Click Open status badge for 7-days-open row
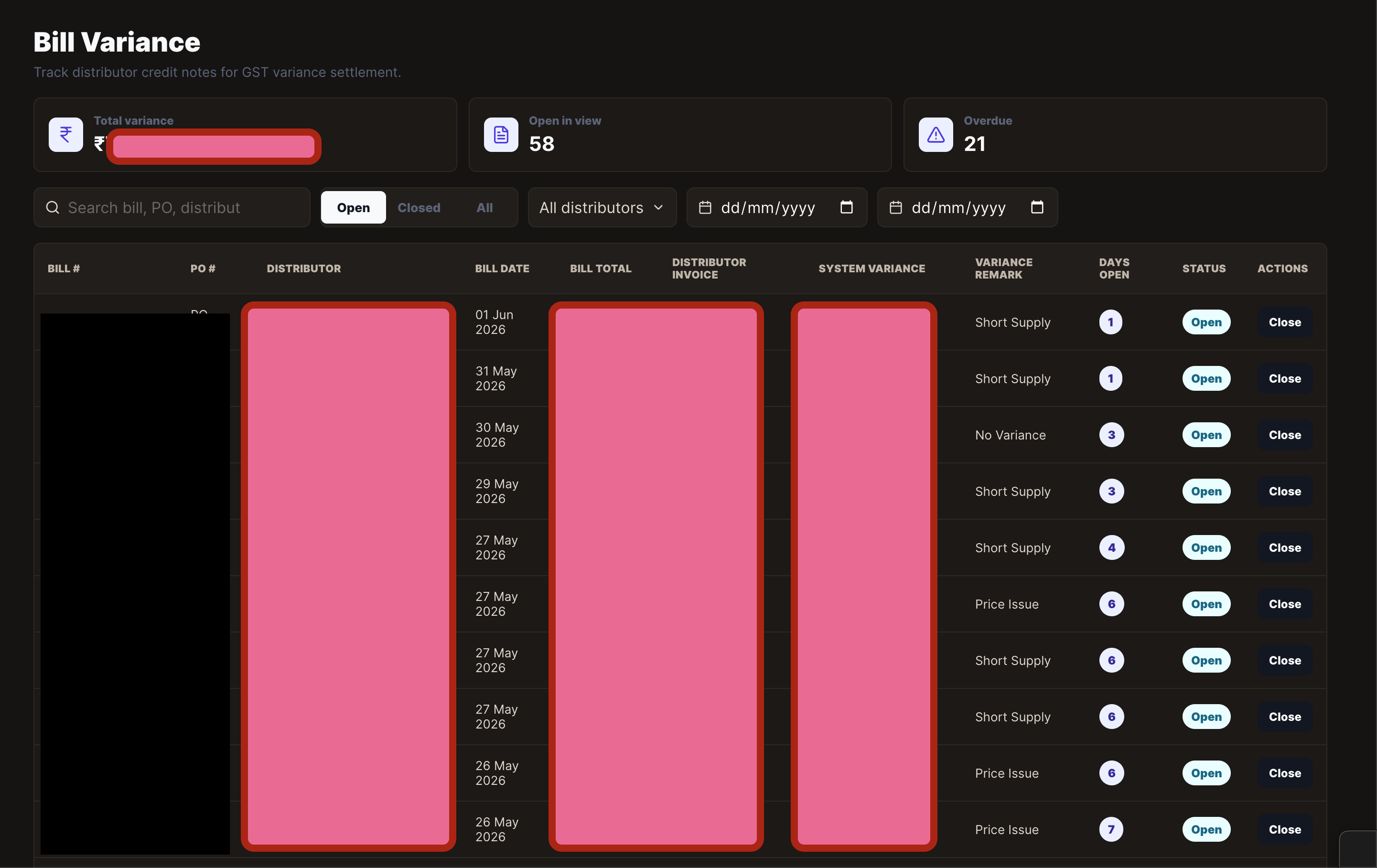Viewport: 1377px width, 868px height. click(x=1206, y=830)
